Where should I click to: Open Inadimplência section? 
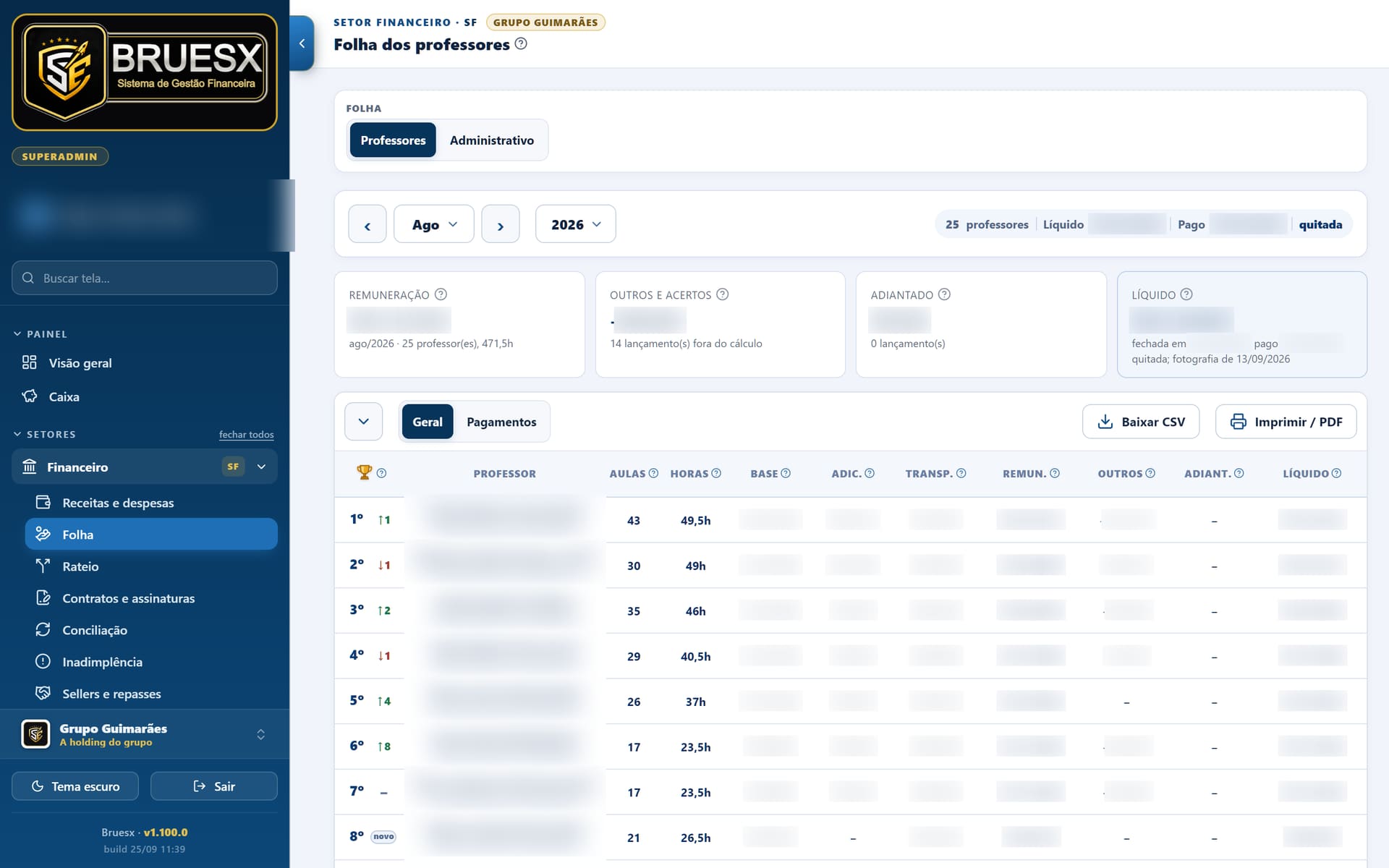tap(151, 662)
